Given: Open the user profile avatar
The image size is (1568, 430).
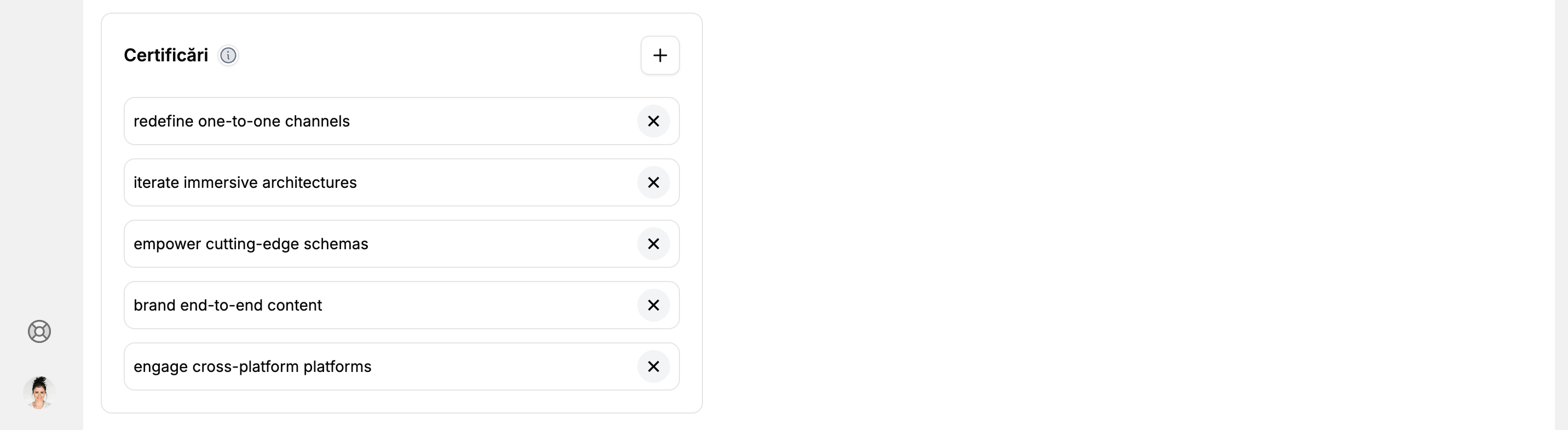Looking at the screenshot, I should (39, 392).
